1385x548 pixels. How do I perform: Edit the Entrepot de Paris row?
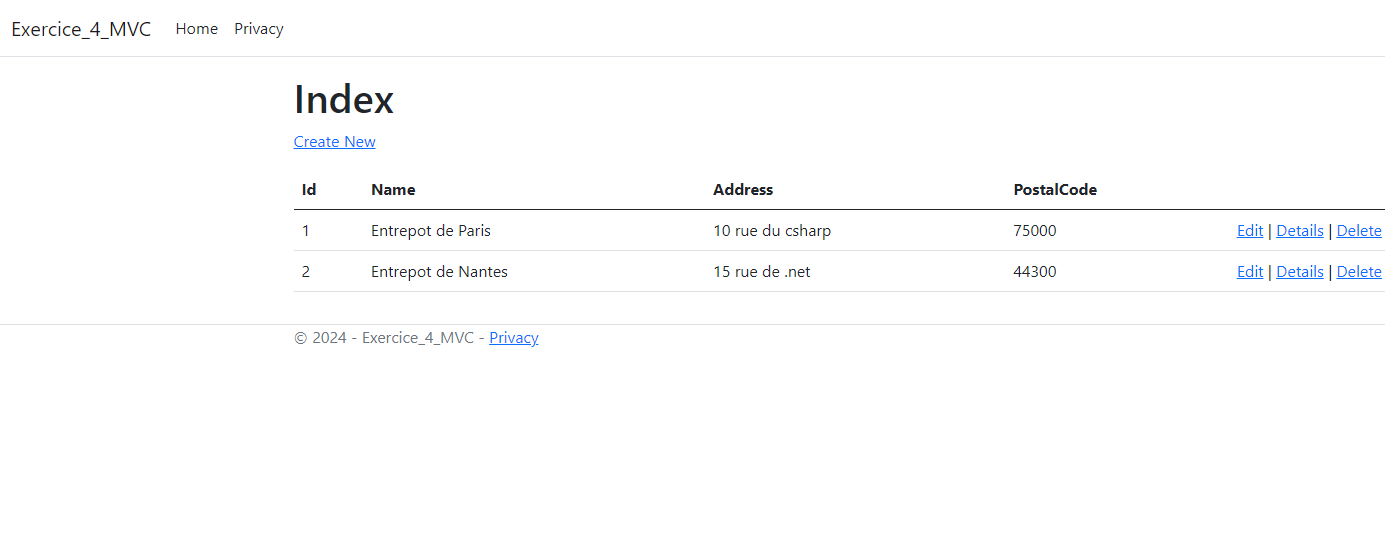pyautogui.click(x=1250, y=231)
